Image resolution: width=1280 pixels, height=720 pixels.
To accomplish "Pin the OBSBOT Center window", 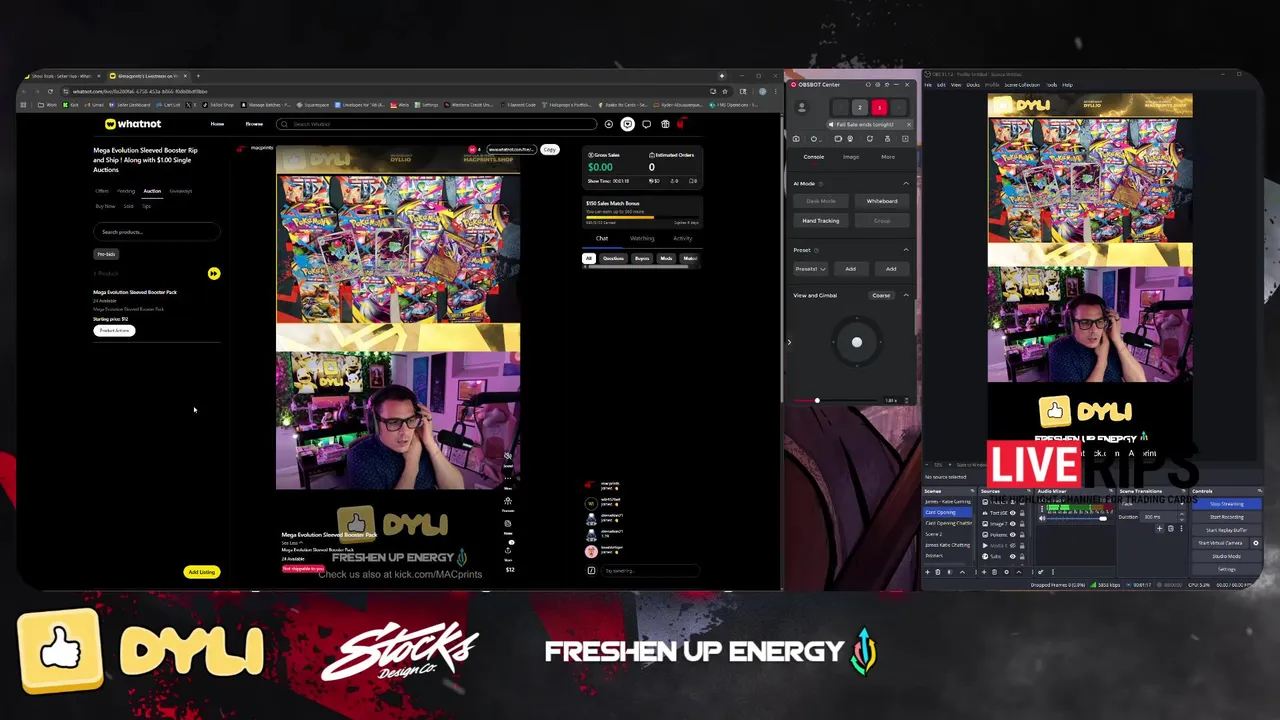I will (x=887, y=85).
